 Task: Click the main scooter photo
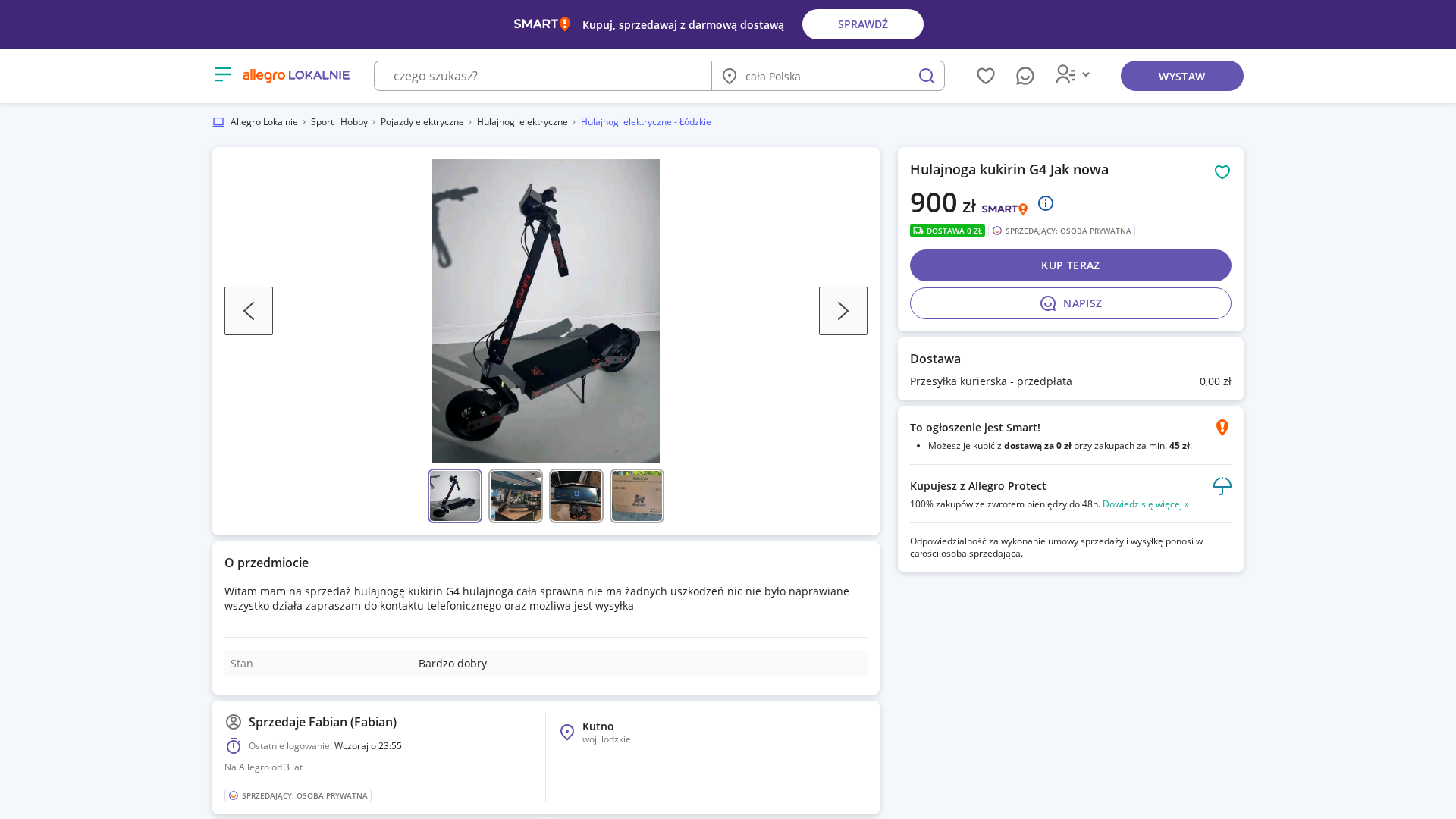[x=546, y=311]
